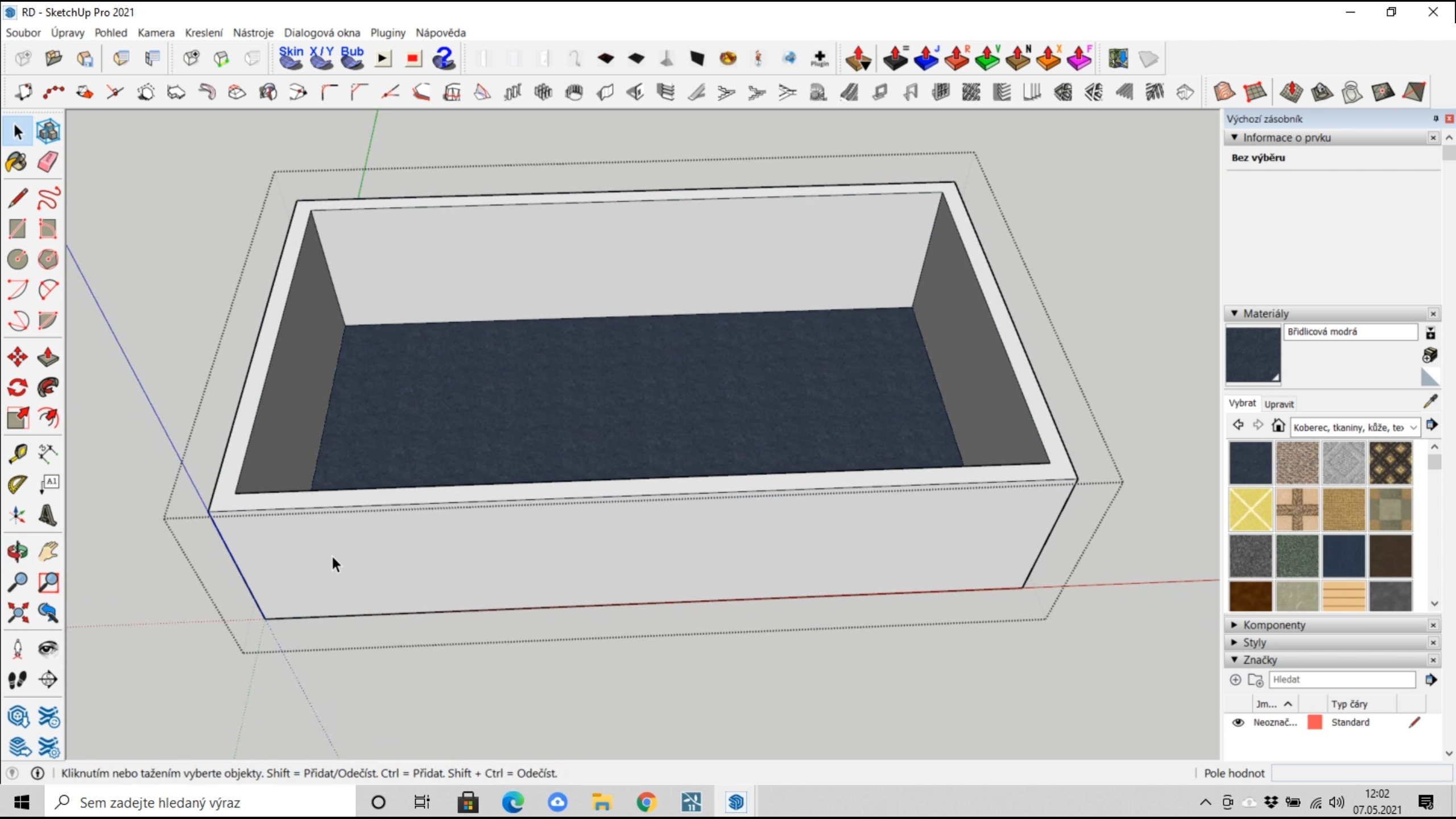
Task: Choose the Orbit tool
Action: (x=17, y=551)
